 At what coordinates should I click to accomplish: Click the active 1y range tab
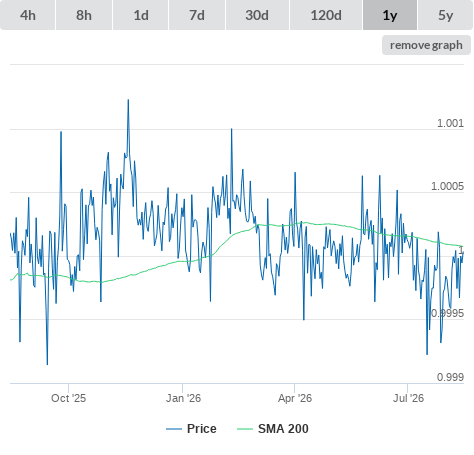390,15
